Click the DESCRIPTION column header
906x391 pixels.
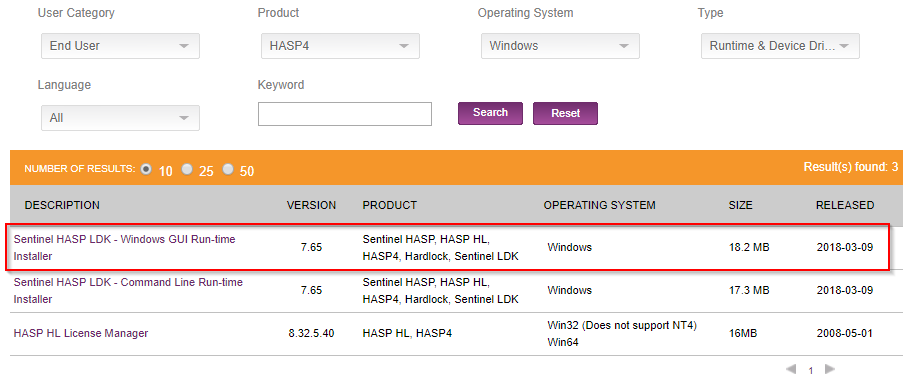62,205
